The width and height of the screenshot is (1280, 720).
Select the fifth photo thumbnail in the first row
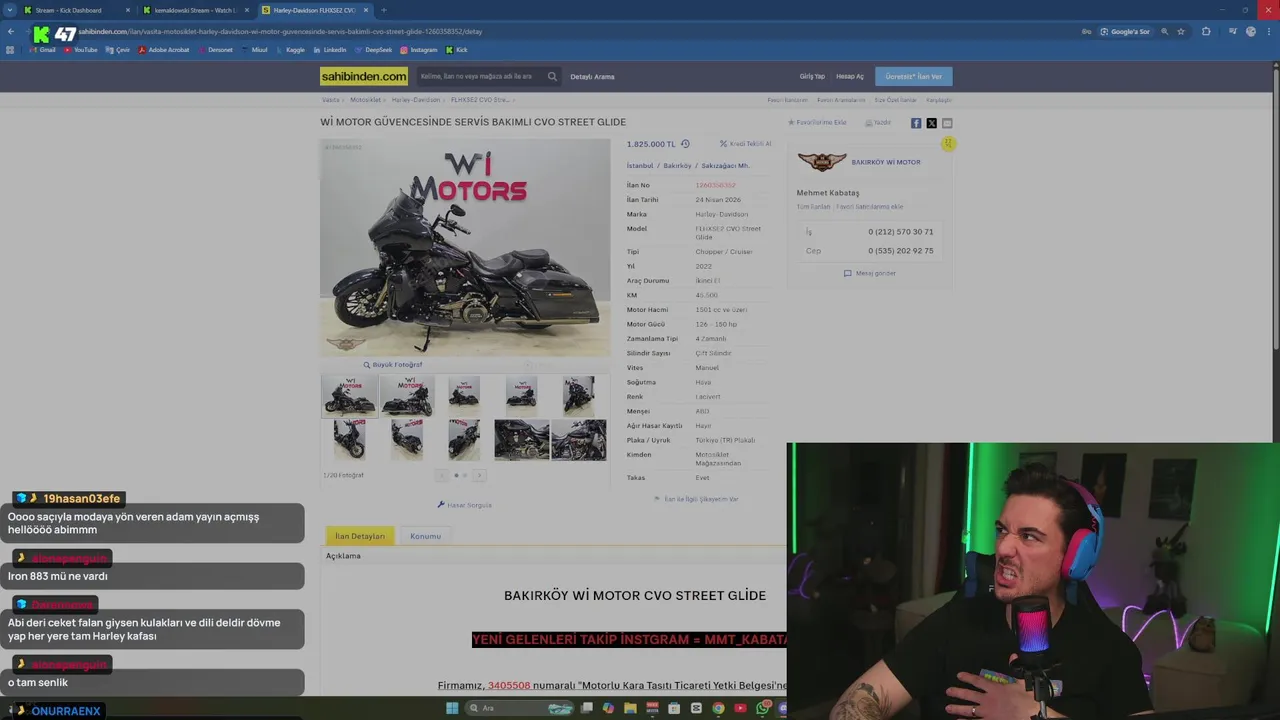pos(578,396)
